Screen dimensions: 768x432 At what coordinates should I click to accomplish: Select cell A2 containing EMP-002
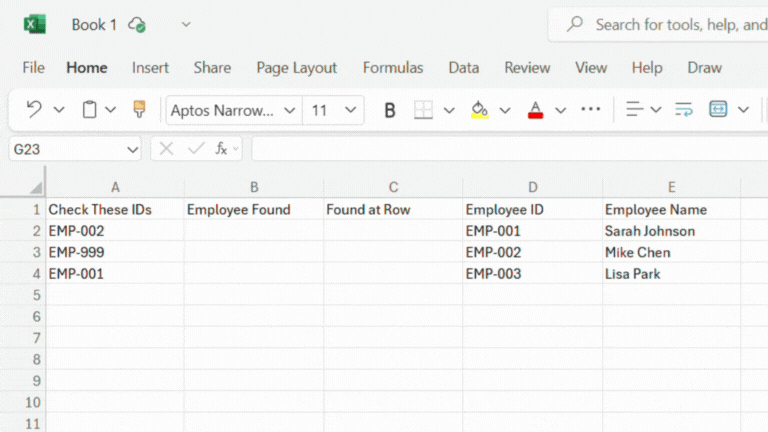click(x=115, y=231)
